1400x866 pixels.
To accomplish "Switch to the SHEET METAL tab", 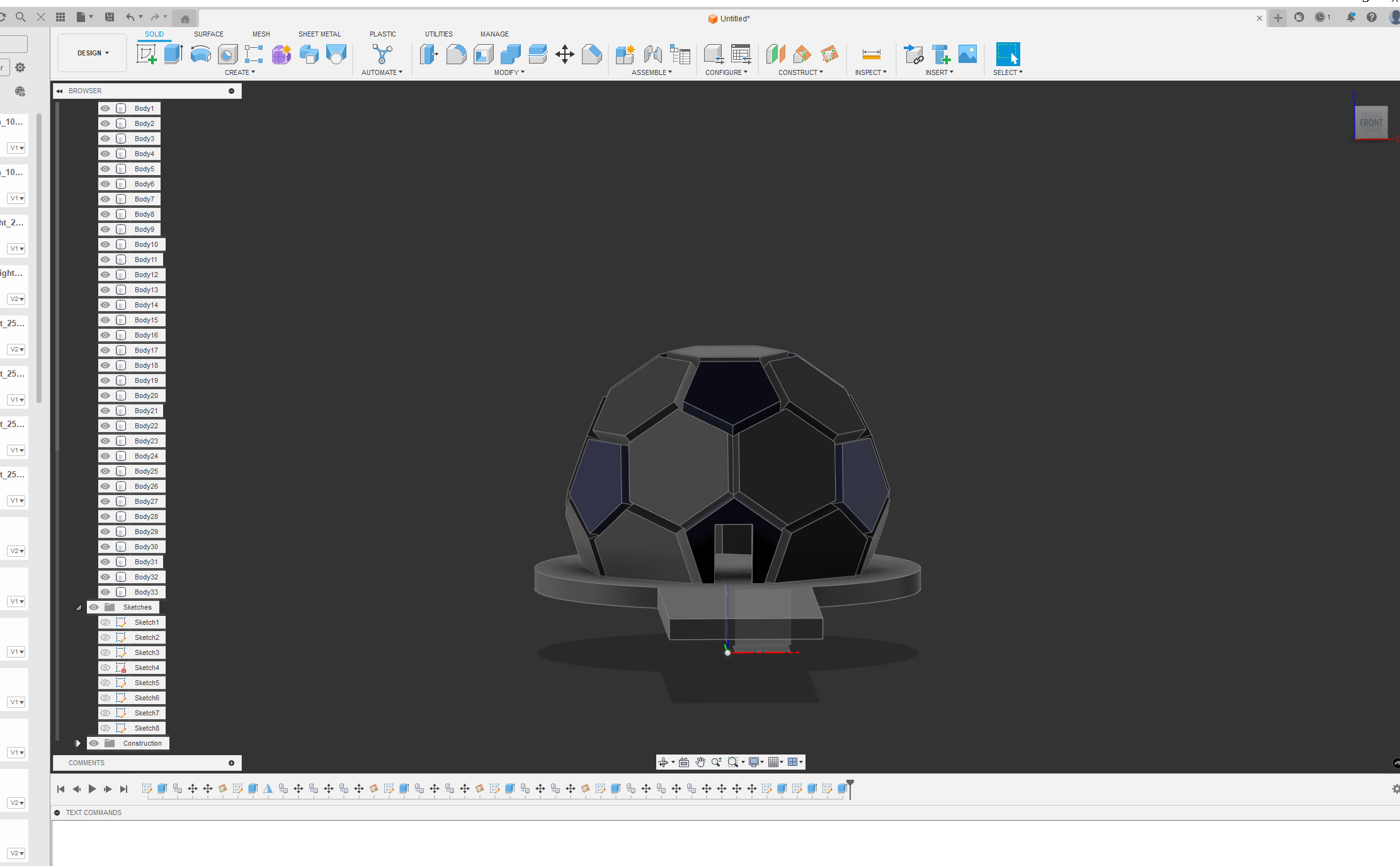I will [319, 34].
